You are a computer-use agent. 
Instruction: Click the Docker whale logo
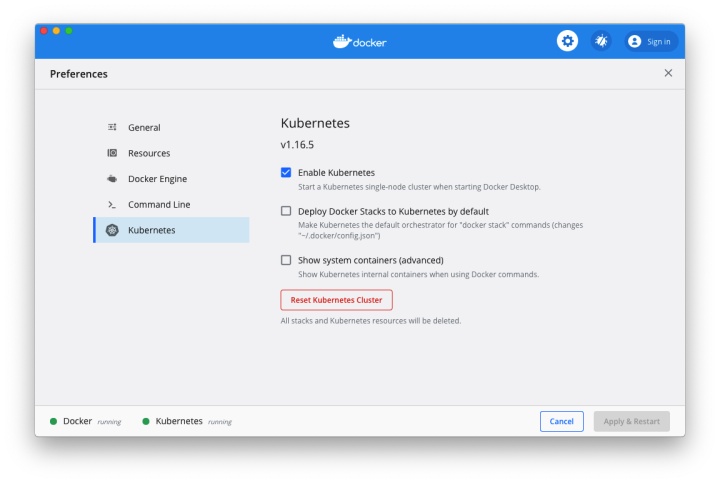click(x=342, y=41)
